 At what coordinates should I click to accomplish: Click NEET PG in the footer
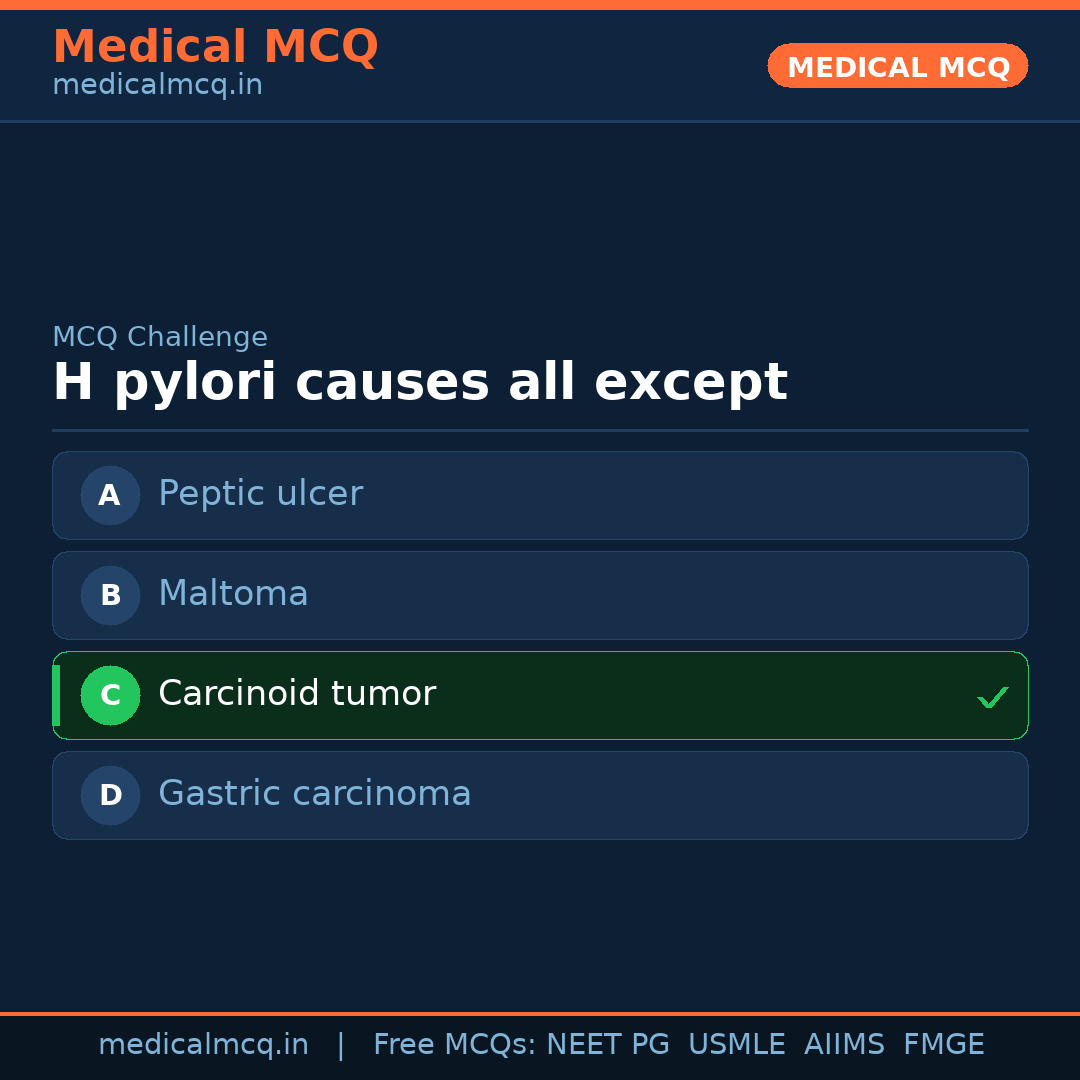click(x=608, y=1045)
